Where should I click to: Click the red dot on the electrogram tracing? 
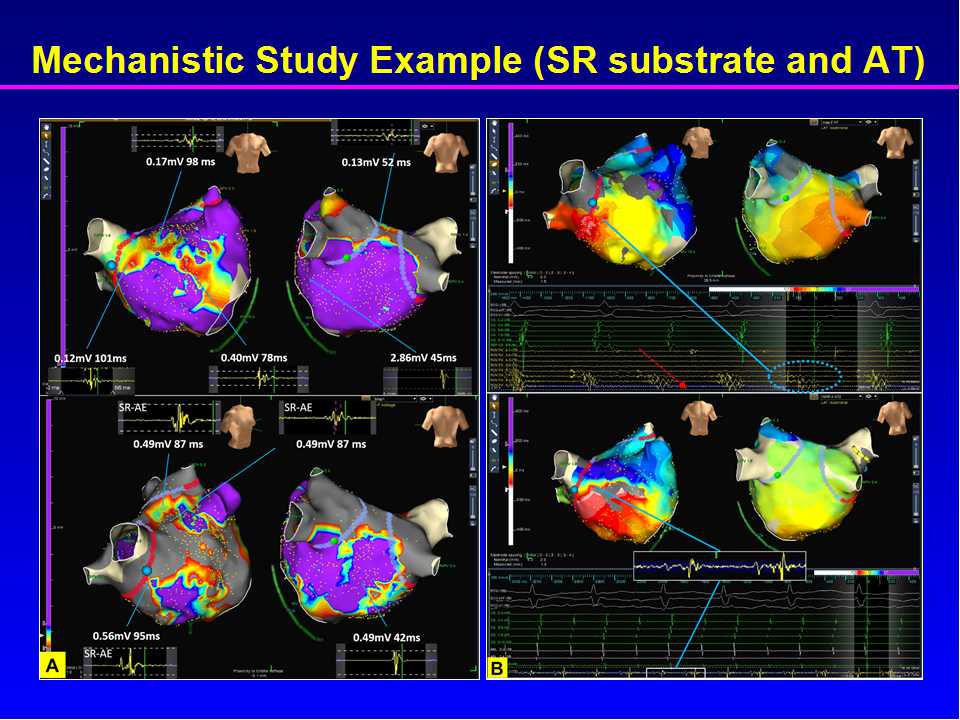pos(683,384)
